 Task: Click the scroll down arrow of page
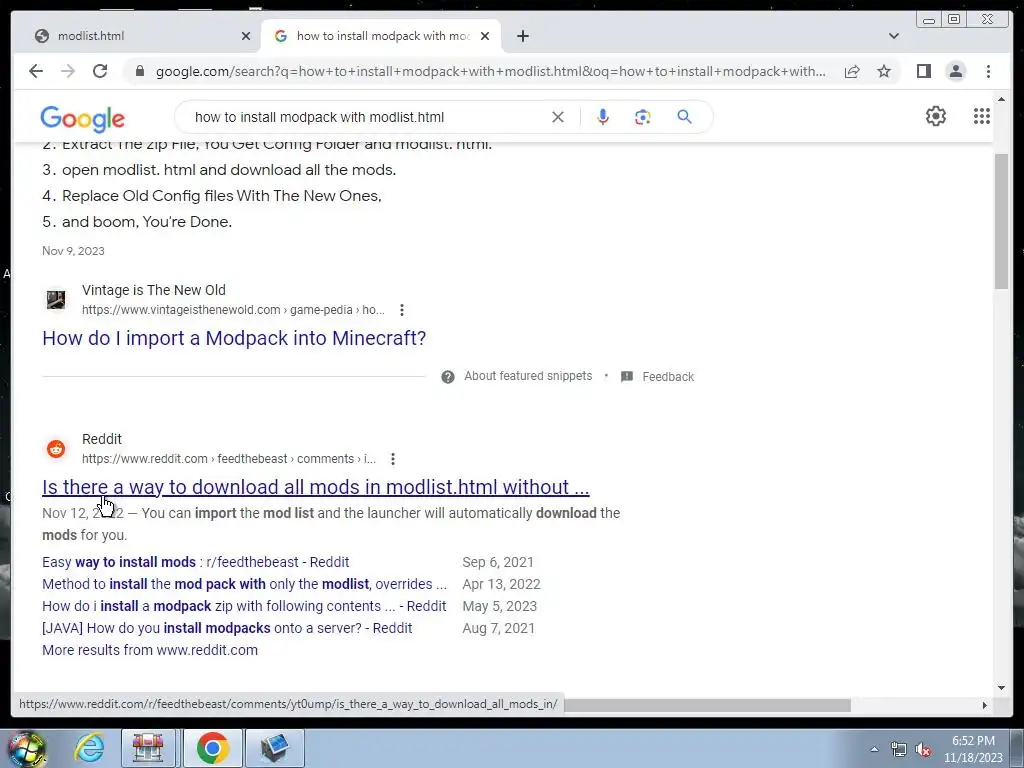pyautogui.click(x=1001, y=688)
